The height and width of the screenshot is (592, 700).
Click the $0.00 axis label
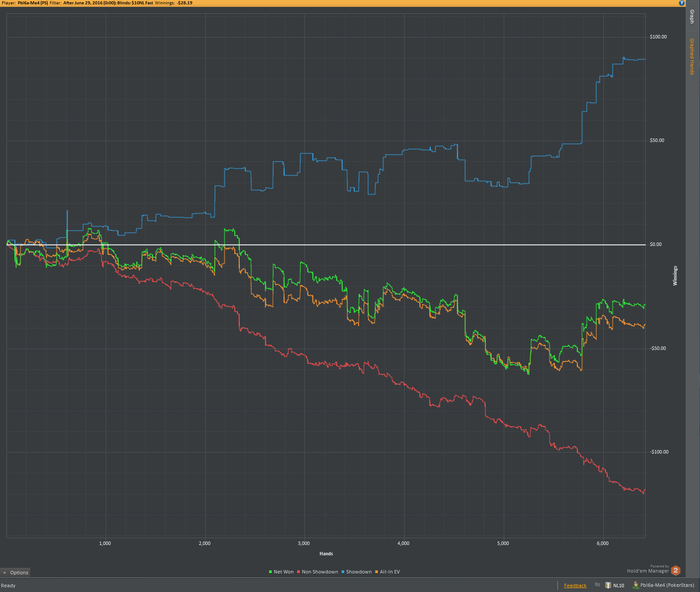tap(655, 244)
